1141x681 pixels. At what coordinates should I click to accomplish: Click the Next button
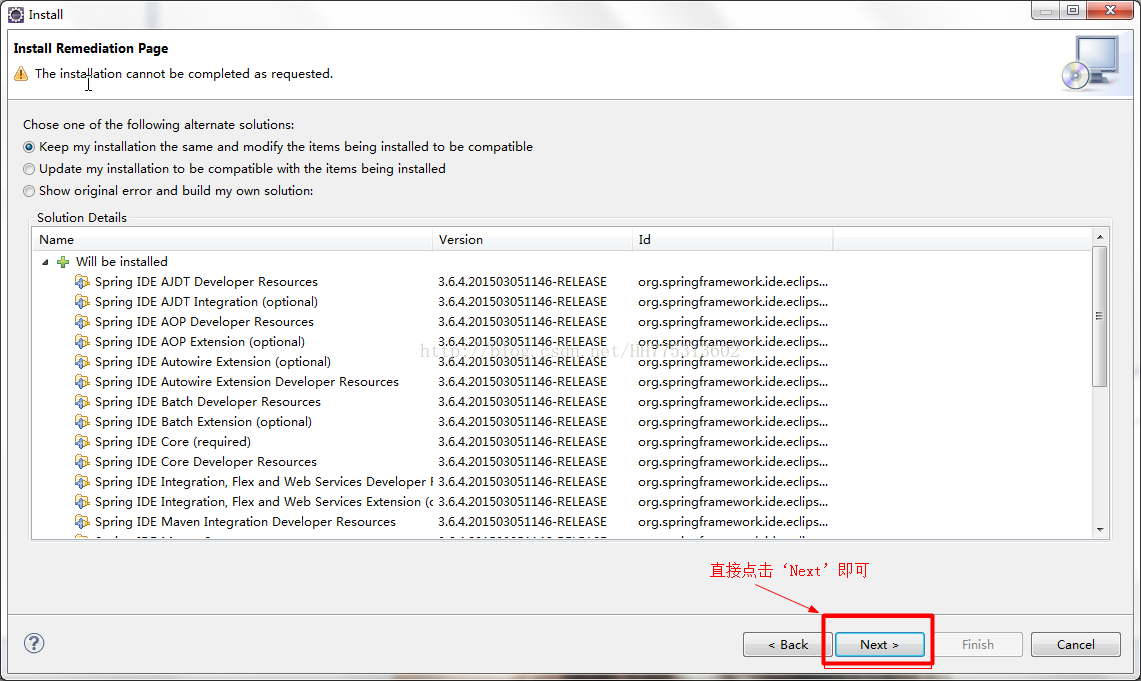click(x=880, y=645)
